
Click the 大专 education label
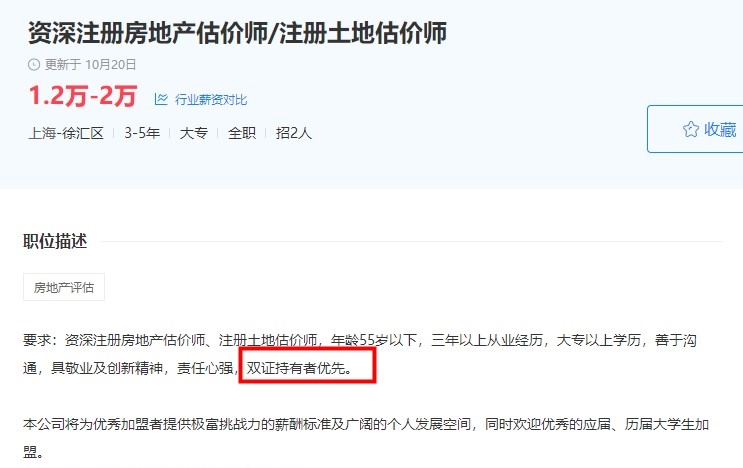point(194,133)
